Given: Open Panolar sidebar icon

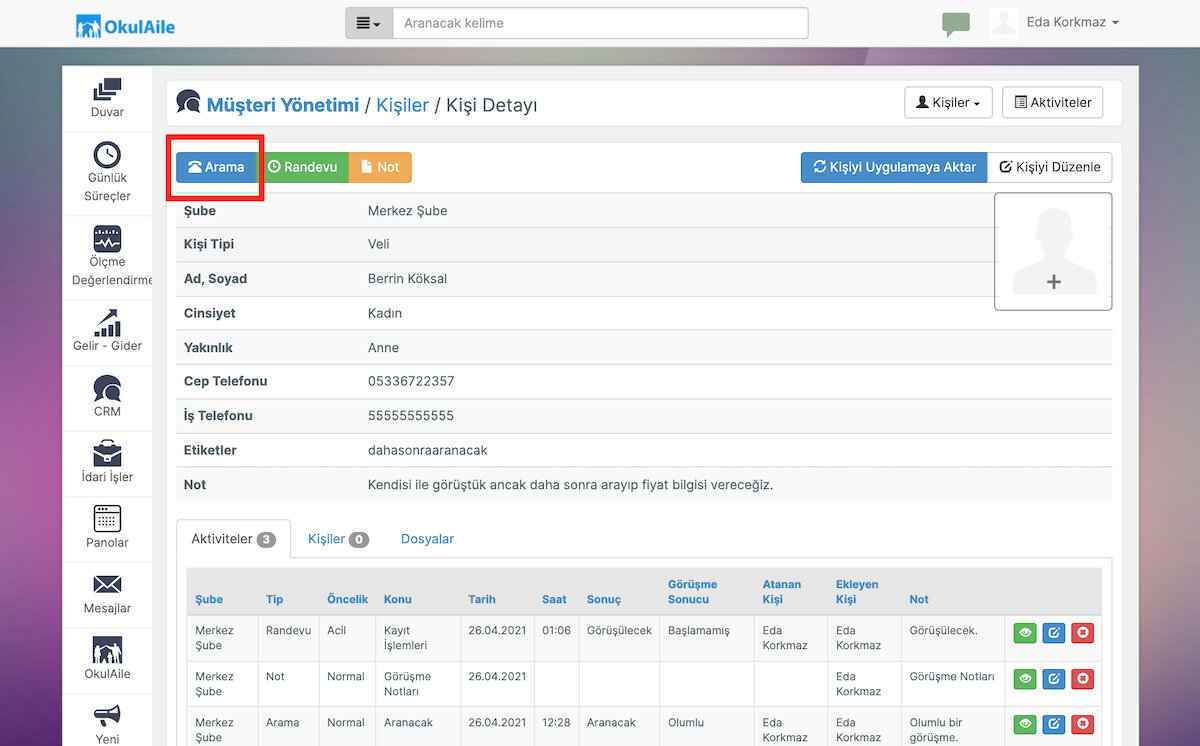Looking at the screenshot, I should point(107,518).
